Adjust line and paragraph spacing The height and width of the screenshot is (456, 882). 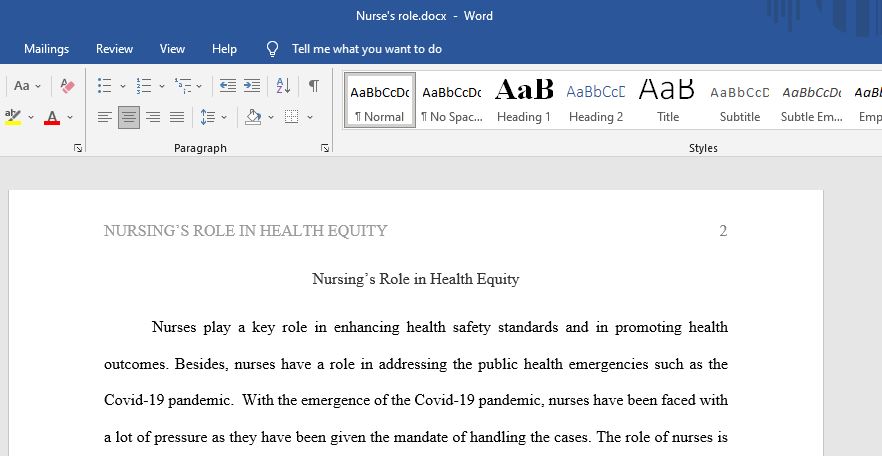tap(208, 117)
